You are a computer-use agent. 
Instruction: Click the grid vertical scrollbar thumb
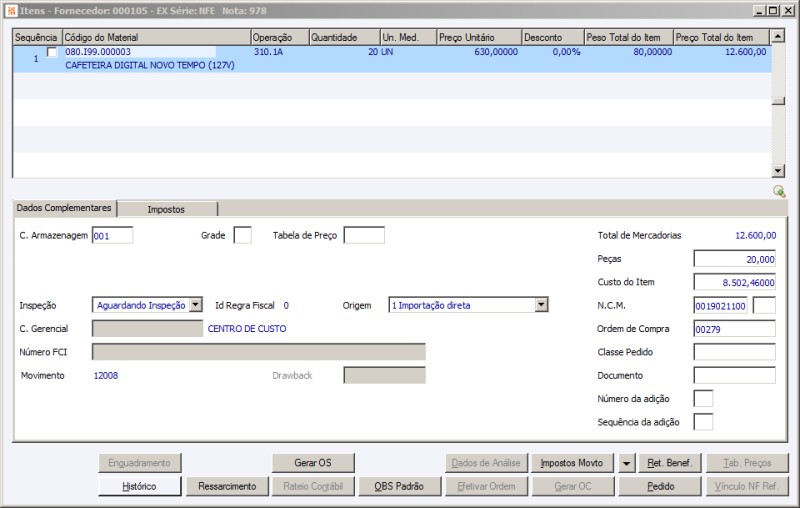point(778,101)
